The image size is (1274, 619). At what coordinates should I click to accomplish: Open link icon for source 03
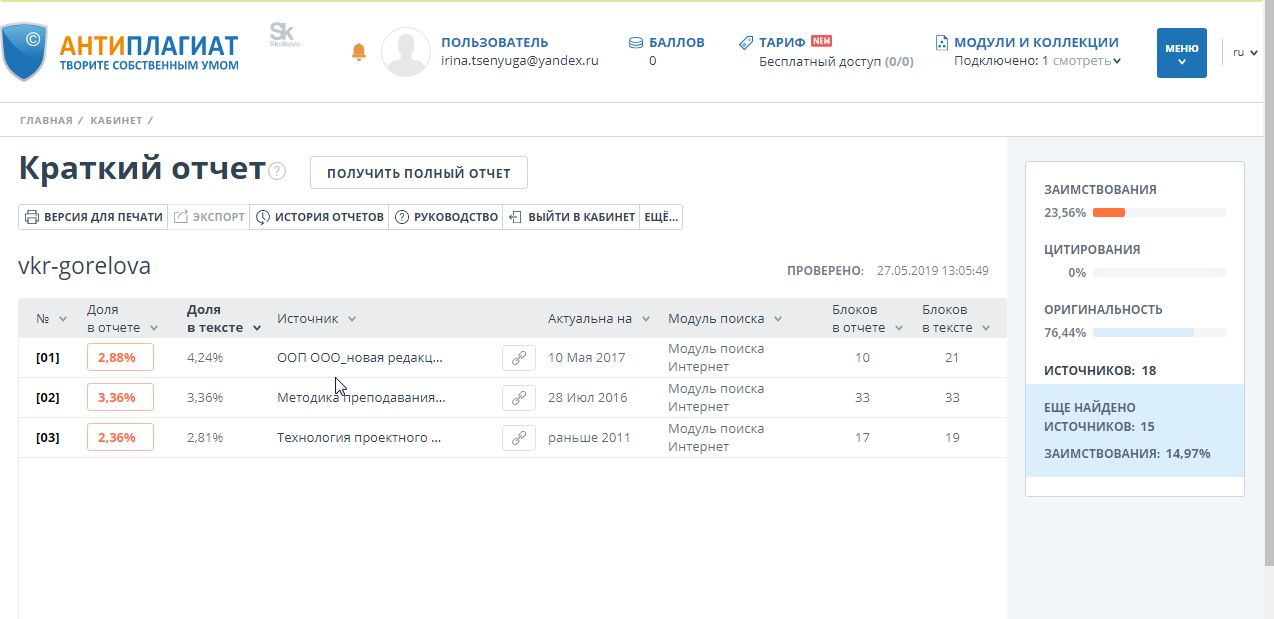pos(518,438)
